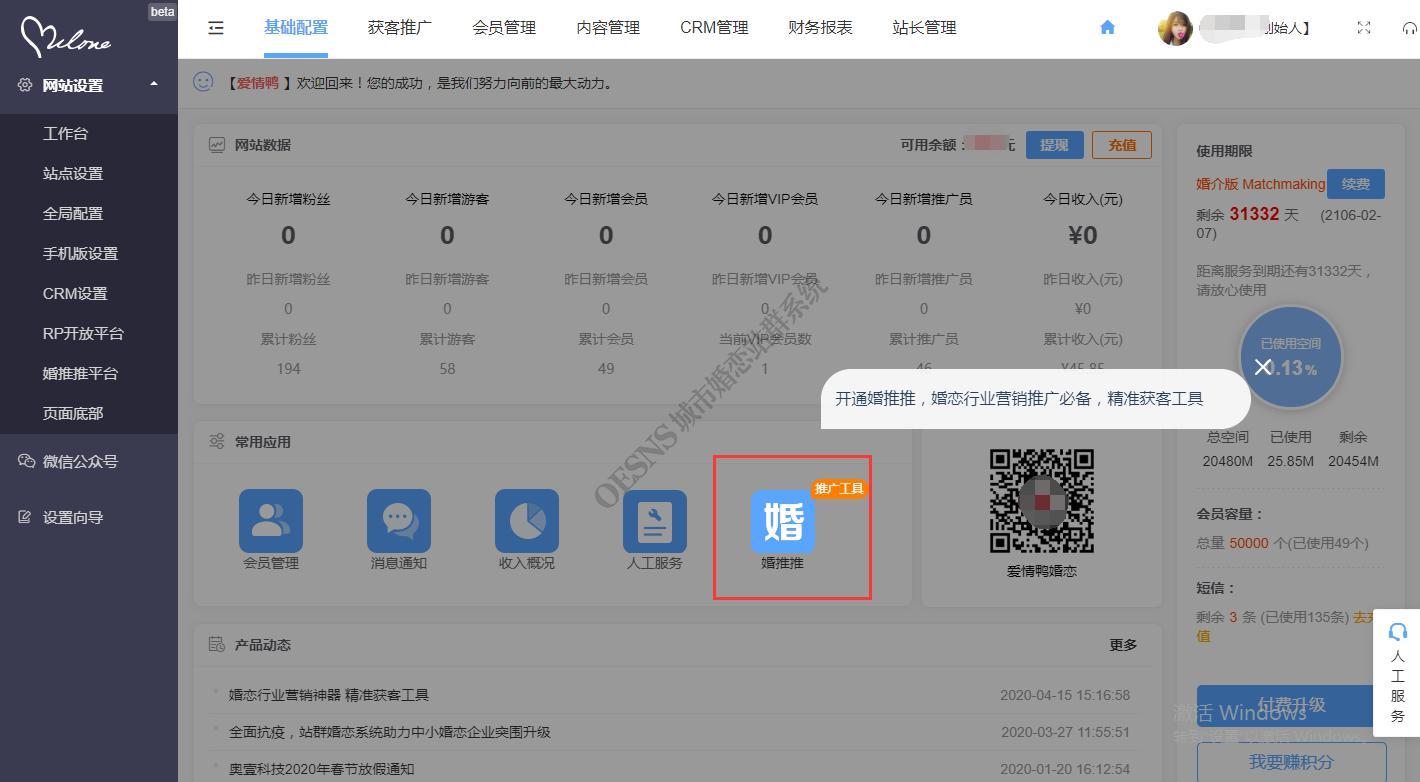This screenshot has height=782, width=1420.
Task: Open news 婚恋行业营销神器 精准获客工具
Action: click(x=329, y=695)
